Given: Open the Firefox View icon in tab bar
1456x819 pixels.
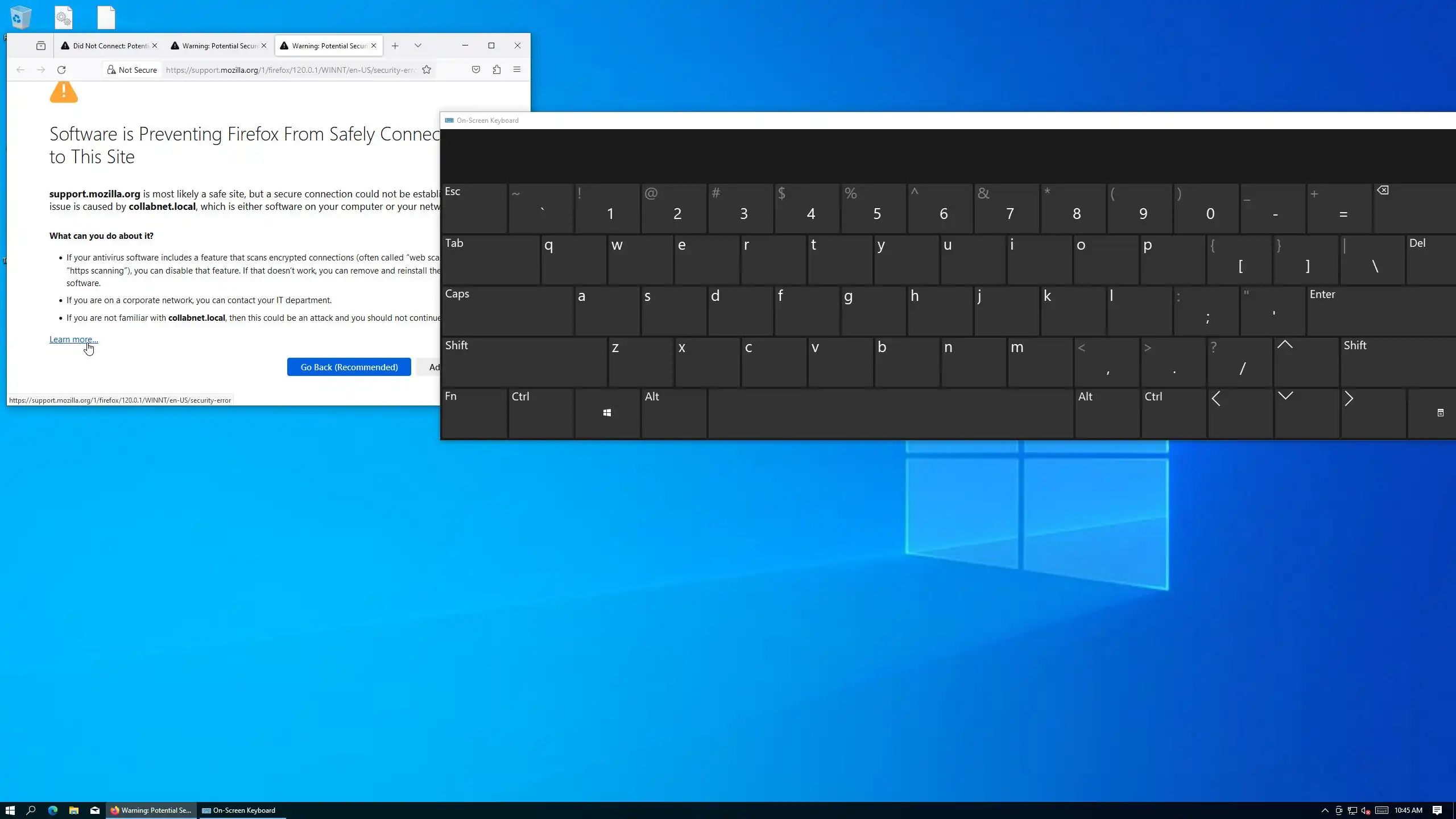Looking at the screenshot, I should tap(41, 45).
